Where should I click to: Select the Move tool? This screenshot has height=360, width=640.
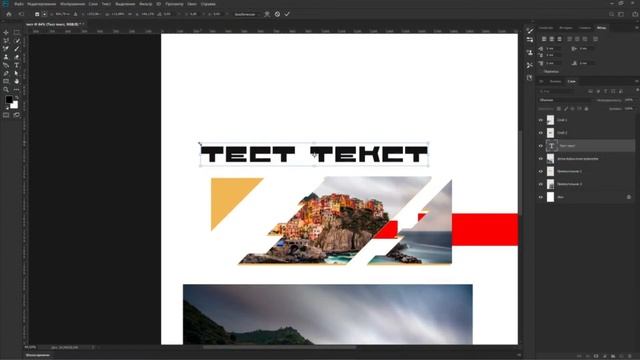point(6,32)
